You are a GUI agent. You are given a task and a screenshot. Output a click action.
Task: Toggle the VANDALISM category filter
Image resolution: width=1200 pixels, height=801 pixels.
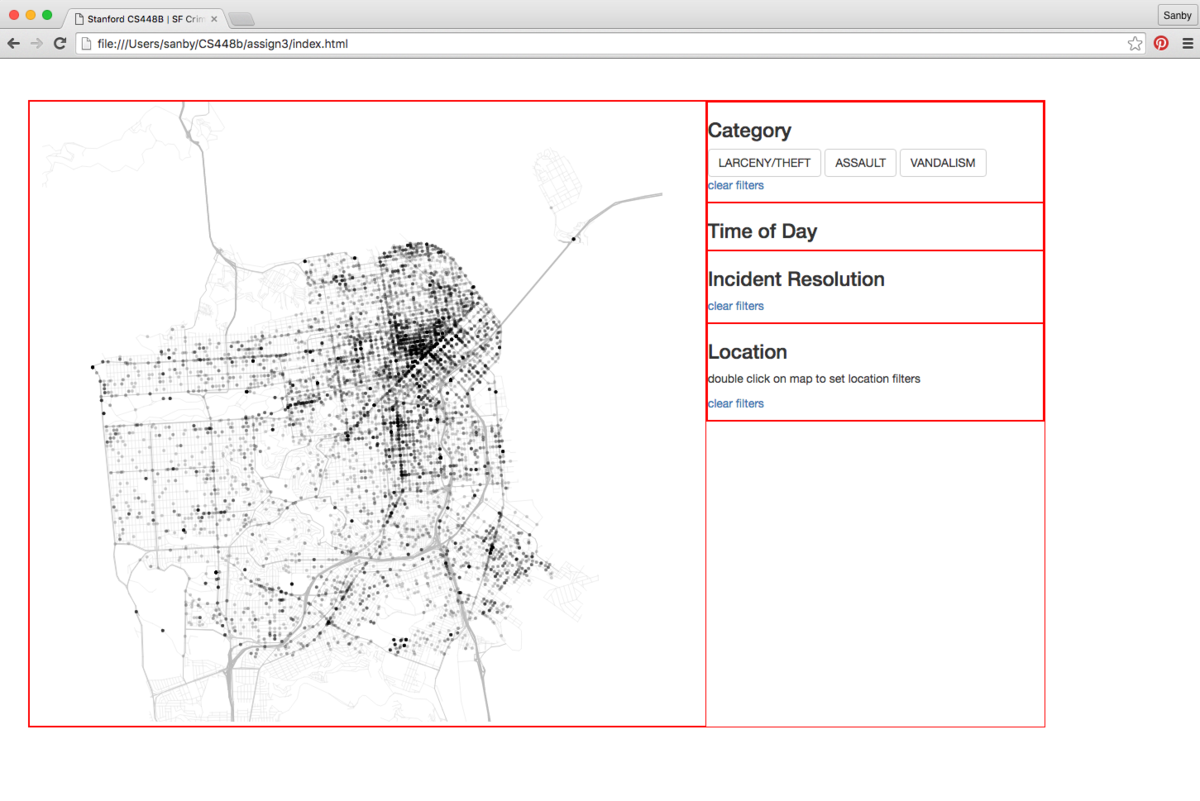[943, 163]
